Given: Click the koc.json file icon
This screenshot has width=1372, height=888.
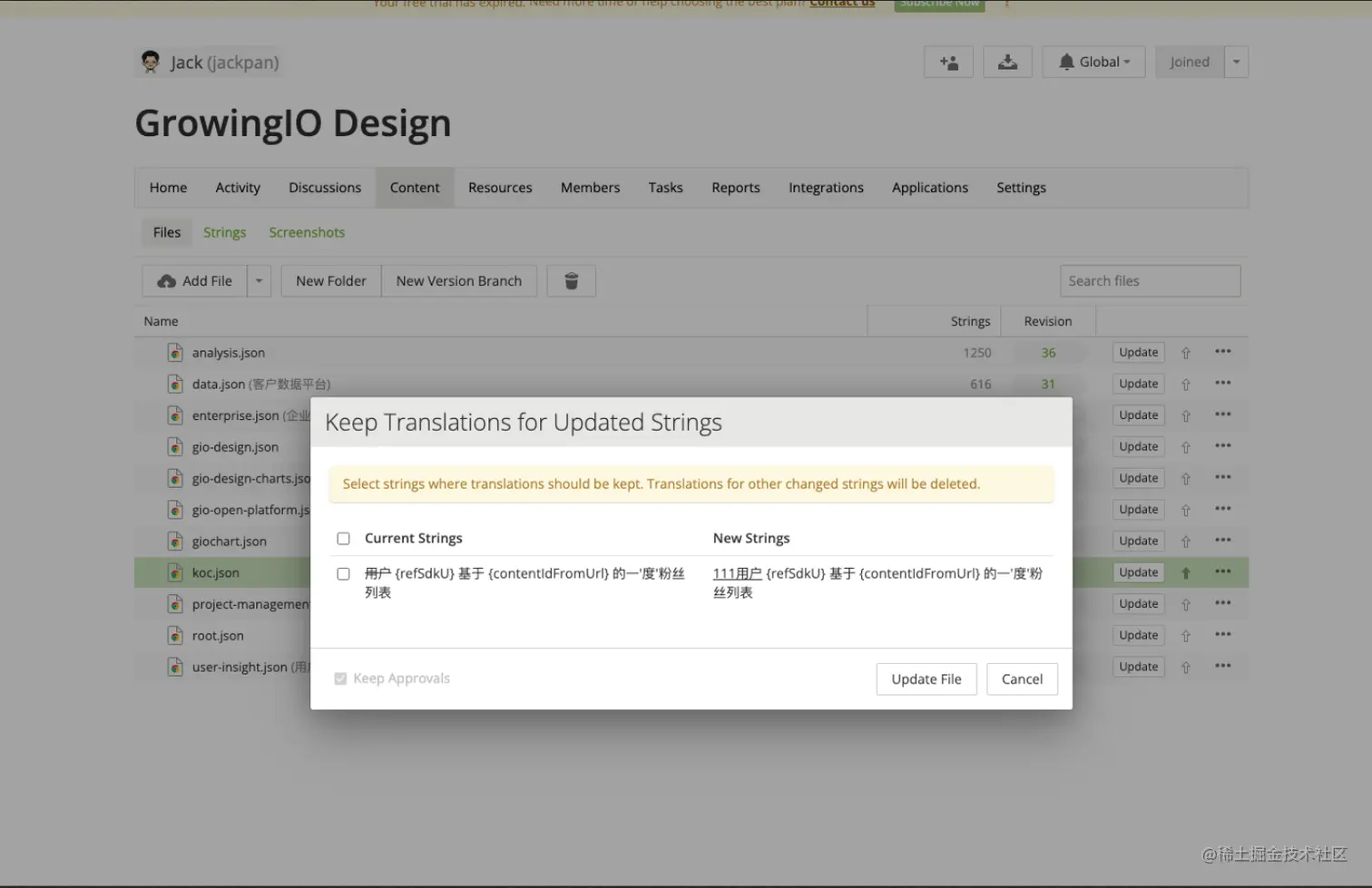Looking at the screenshot, I should point(175,572).
